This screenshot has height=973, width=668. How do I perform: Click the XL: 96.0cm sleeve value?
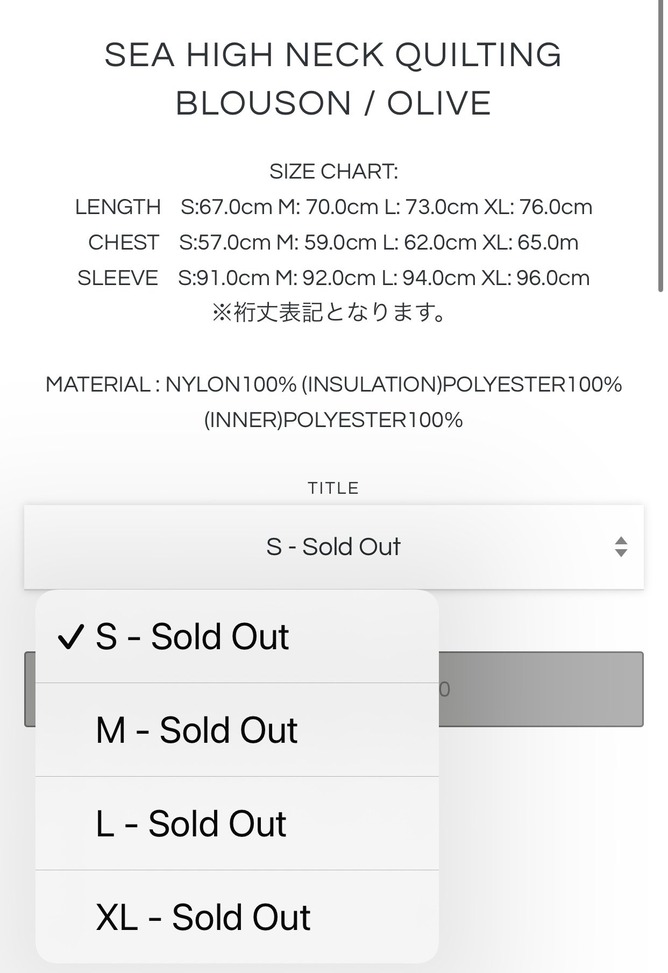pyautogui.click(x=536, y=278)
